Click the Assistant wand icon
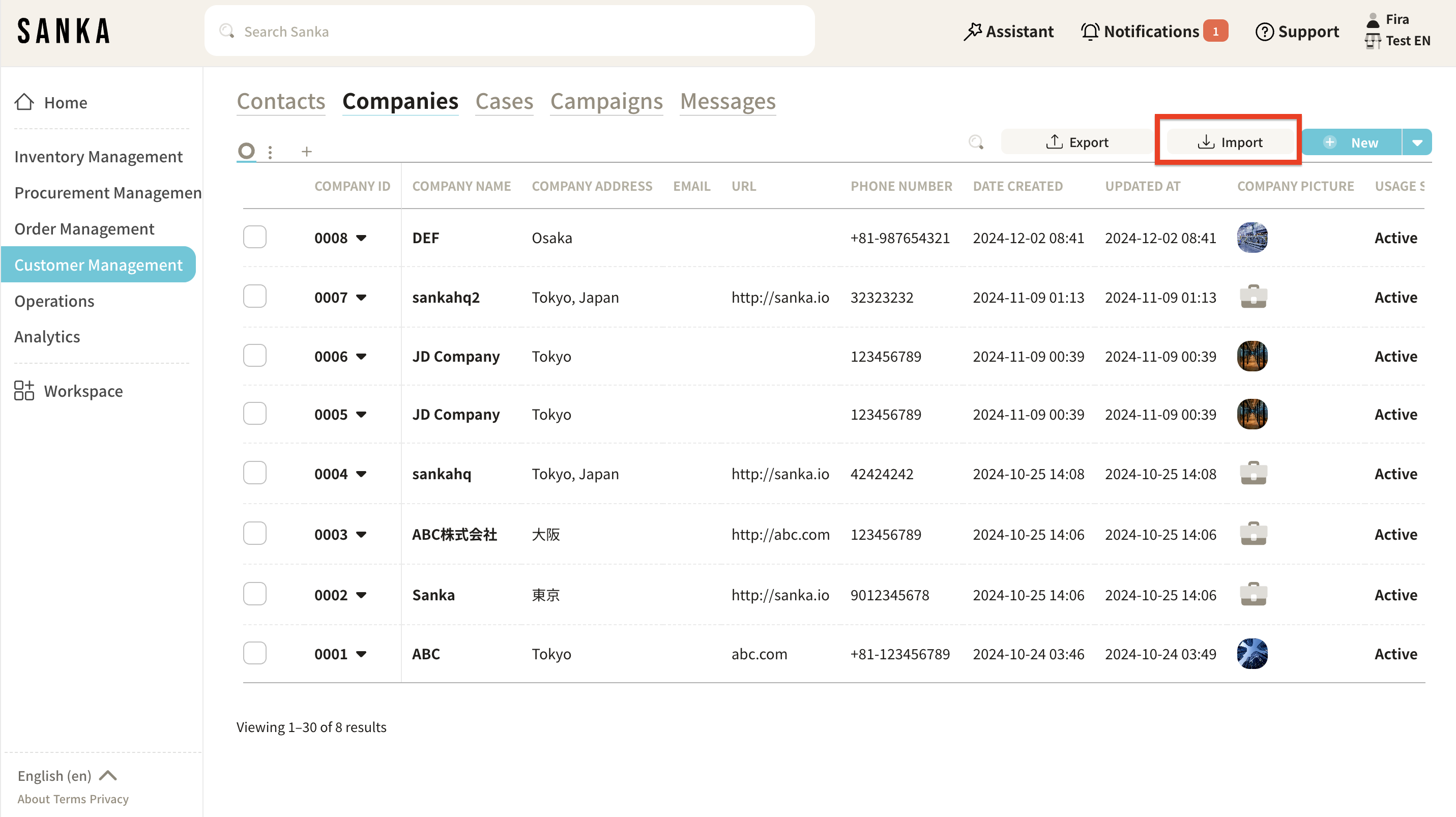The height and width of the screenshot is (817, 1456). tap(972, 32)
